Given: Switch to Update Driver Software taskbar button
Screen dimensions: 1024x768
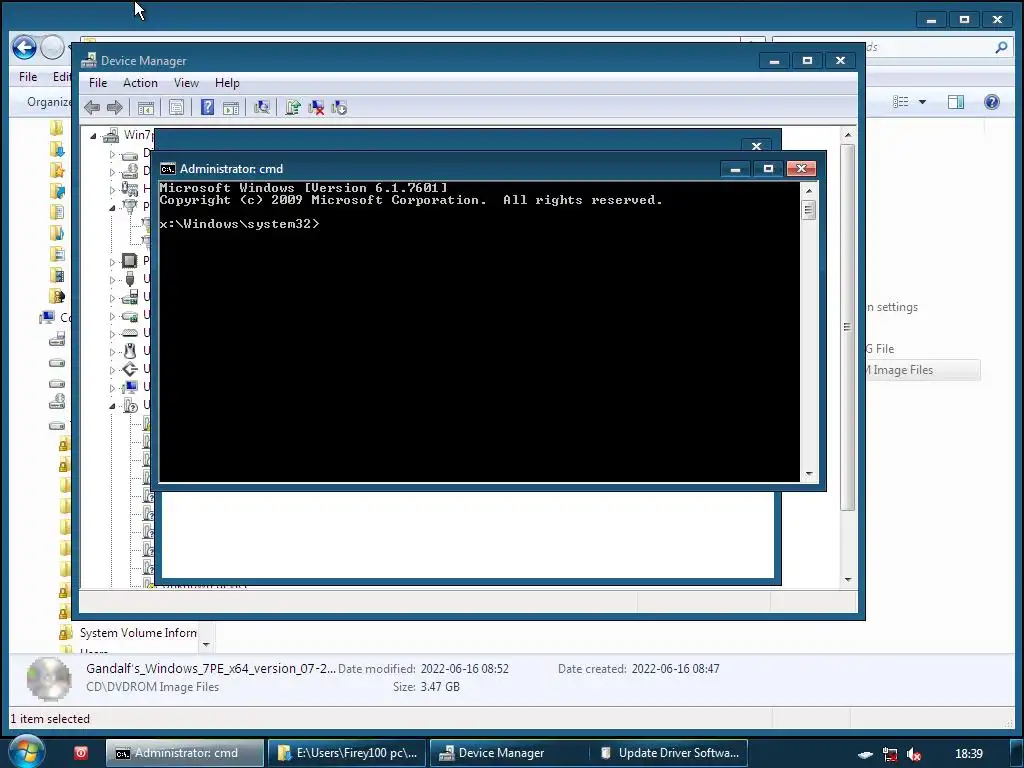Looking at the screenshot, I should click(669, 753).
